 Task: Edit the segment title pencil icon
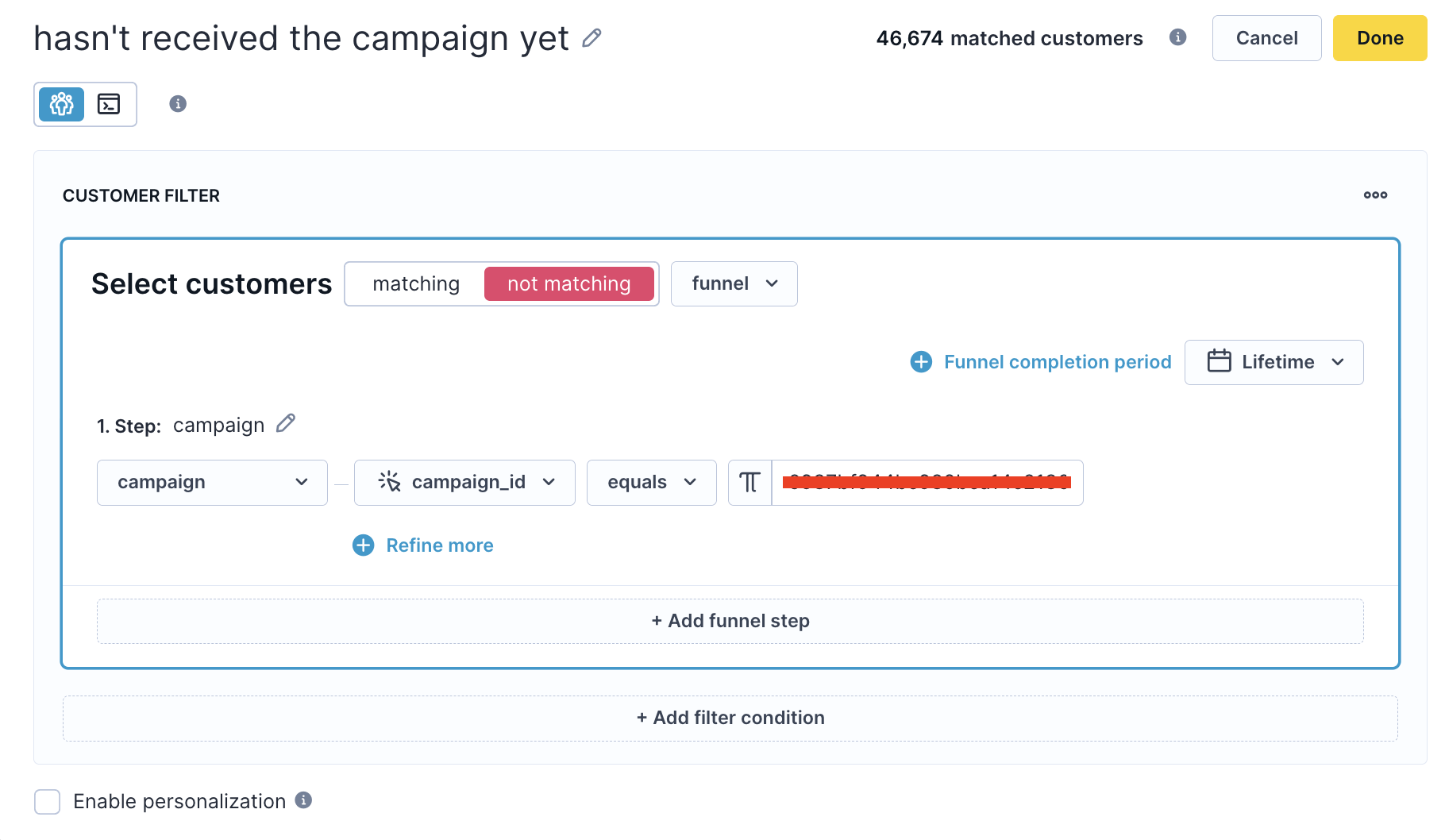coord(591,38)
